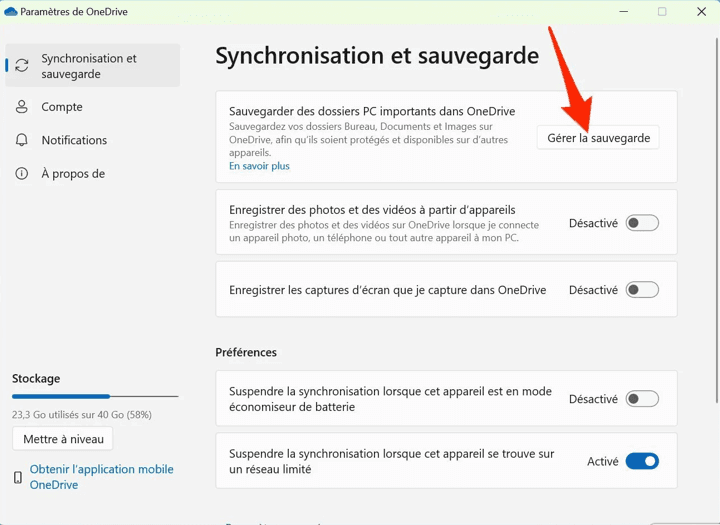Click the storage usage progress bar
The width and height of the screenshot is (720, 525).
click(95, 397)
